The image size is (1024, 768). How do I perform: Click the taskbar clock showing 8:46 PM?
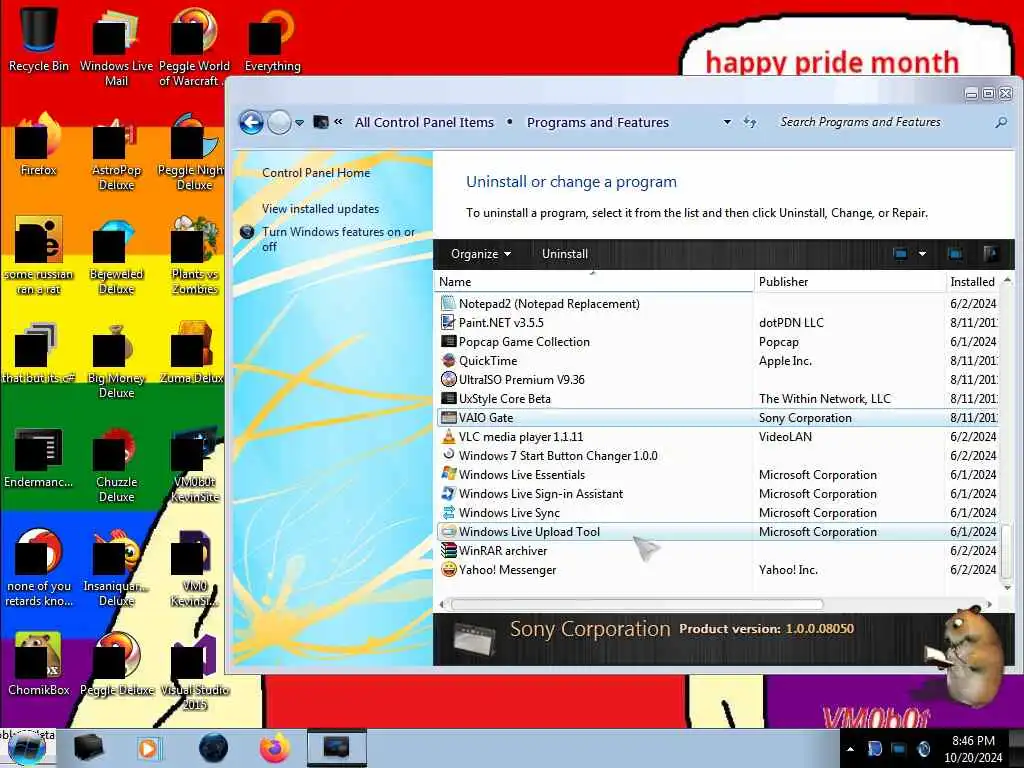click(973, 749)
